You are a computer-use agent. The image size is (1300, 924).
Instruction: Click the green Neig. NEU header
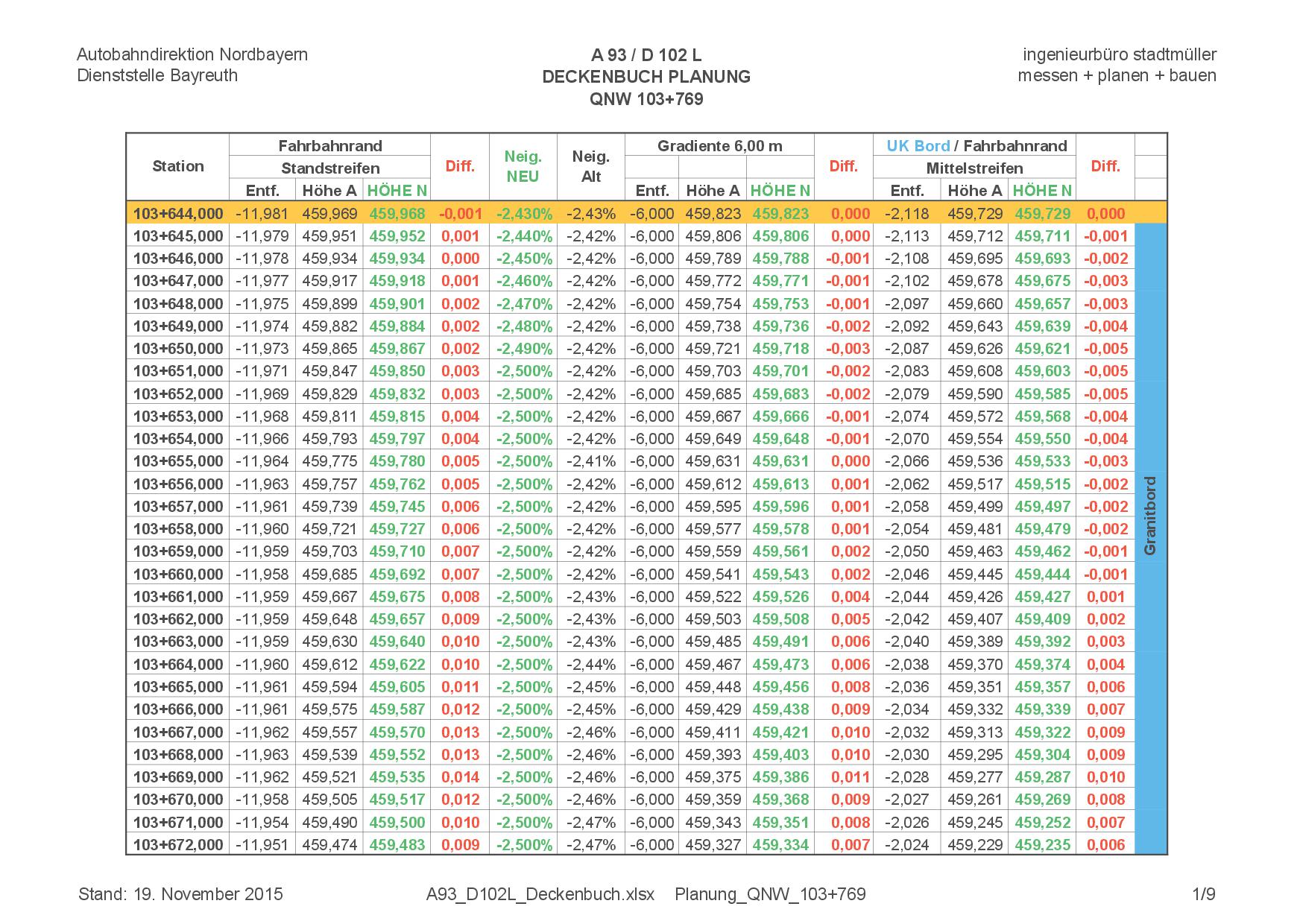click(x=523, y=166)
